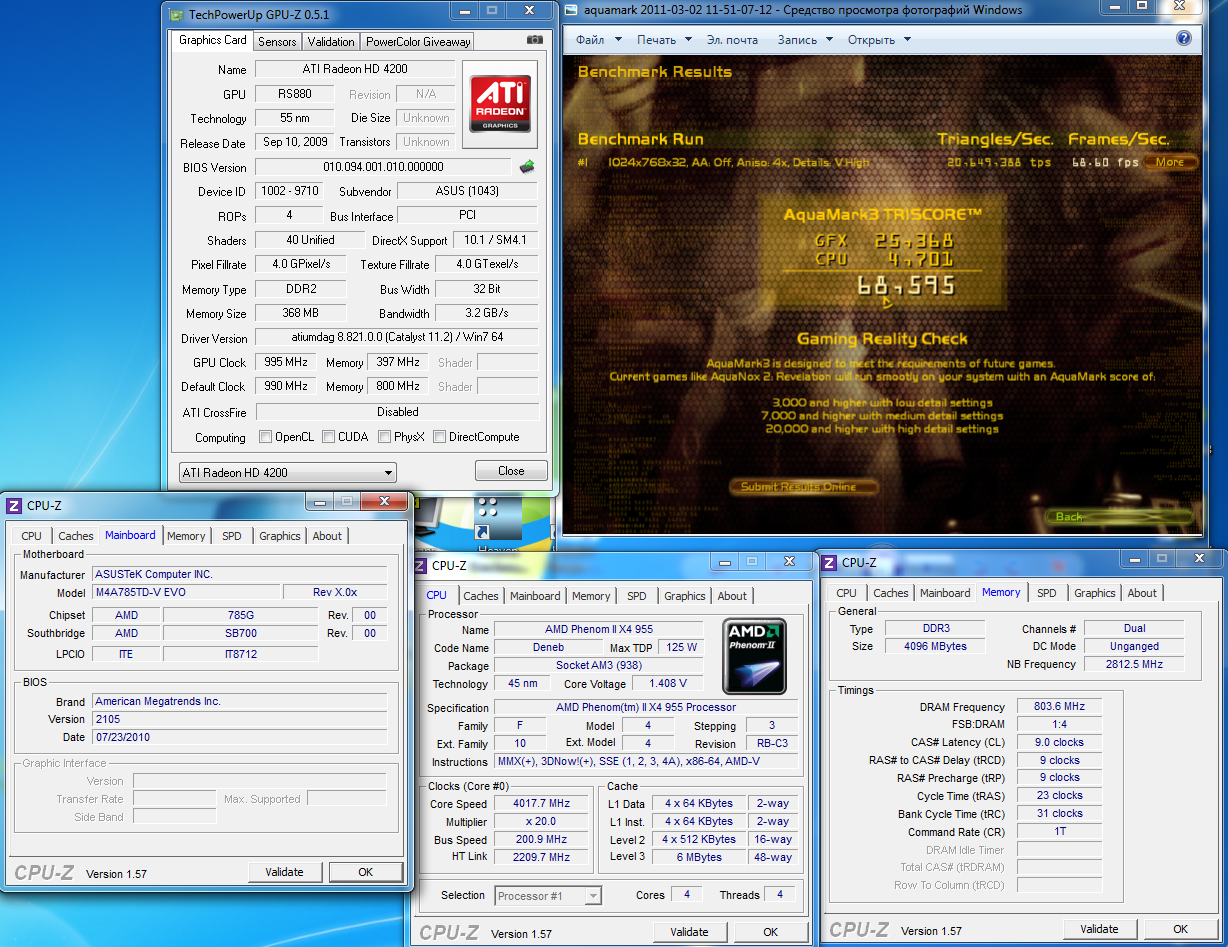
Task: Click Эл. почта in the photo viewer toolbar
Action: [x=732, y=40]
